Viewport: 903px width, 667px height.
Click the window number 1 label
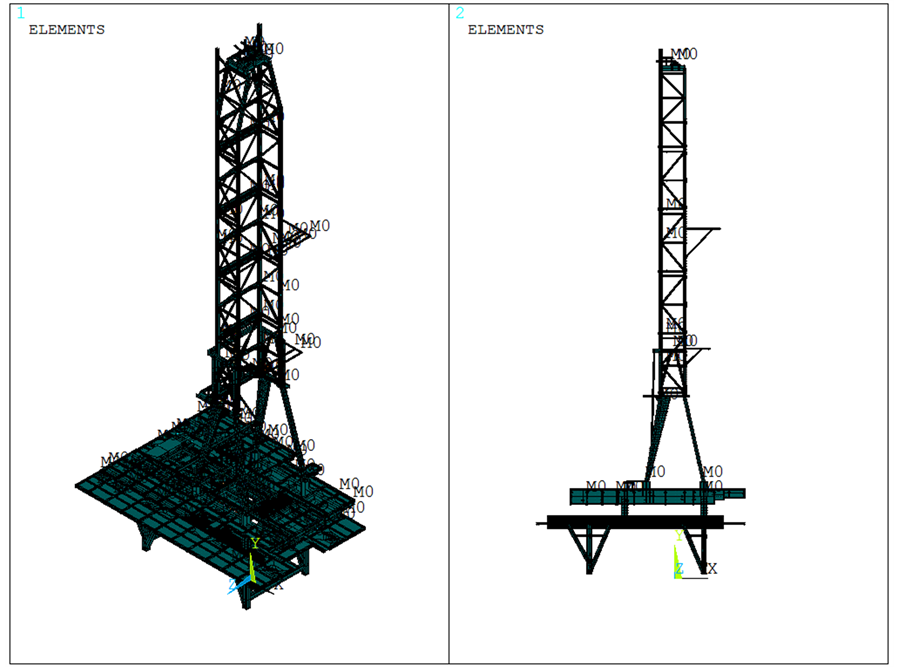tap(21, 13)
